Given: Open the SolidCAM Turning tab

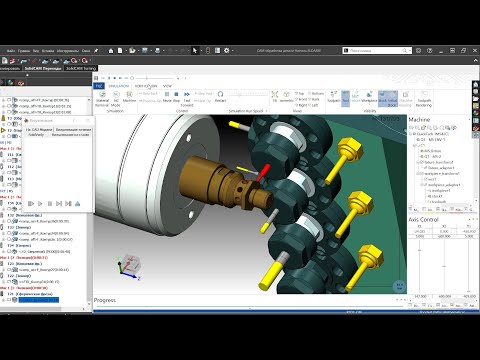Looking at the screenshot, I should (81, 68).
